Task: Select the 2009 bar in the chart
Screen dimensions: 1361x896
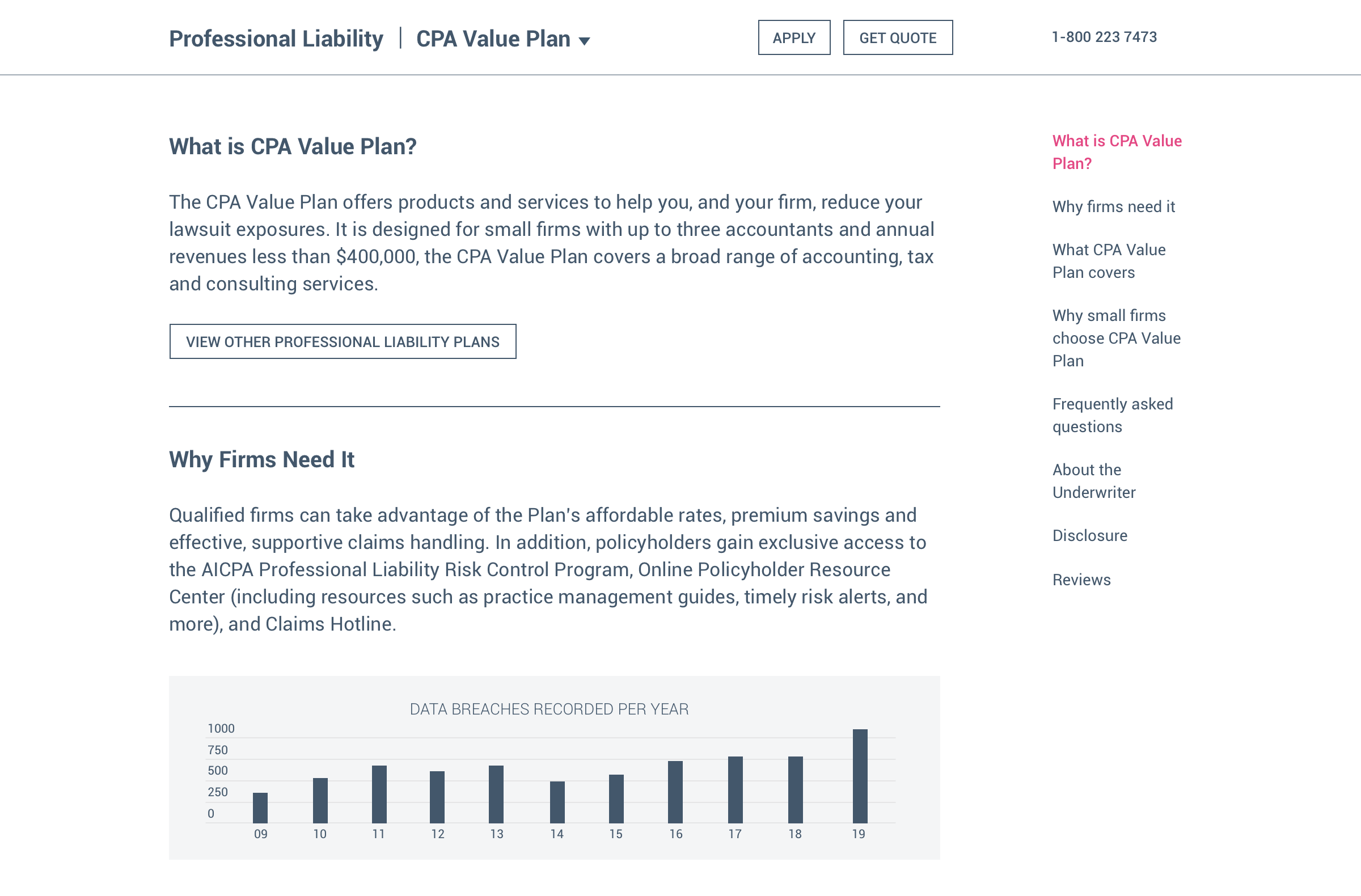Action: coord(260,808)
